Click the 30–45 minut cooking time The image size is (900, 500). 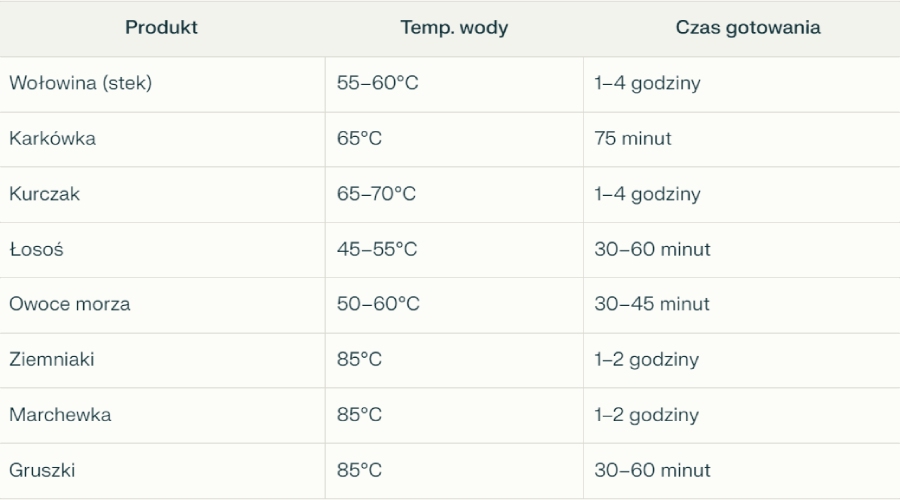click(652, 304)
